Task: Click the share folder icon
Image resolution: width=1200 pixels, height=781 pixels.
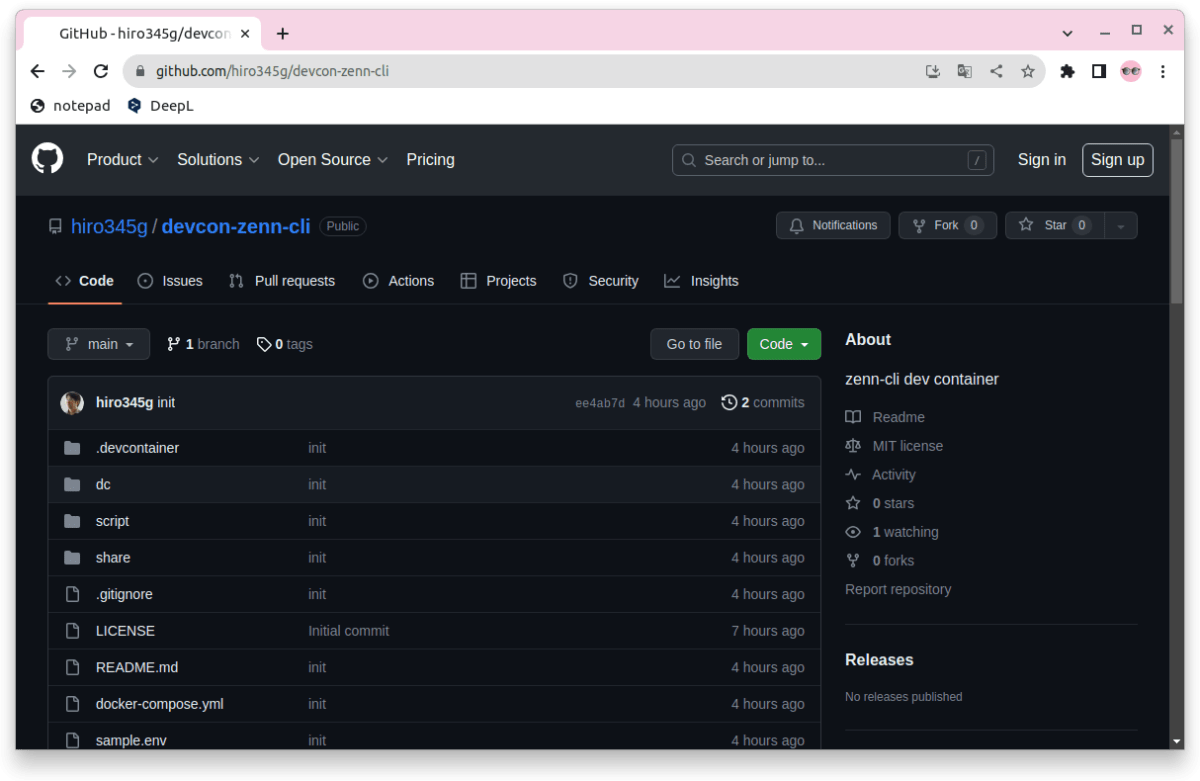Action: 72,558
